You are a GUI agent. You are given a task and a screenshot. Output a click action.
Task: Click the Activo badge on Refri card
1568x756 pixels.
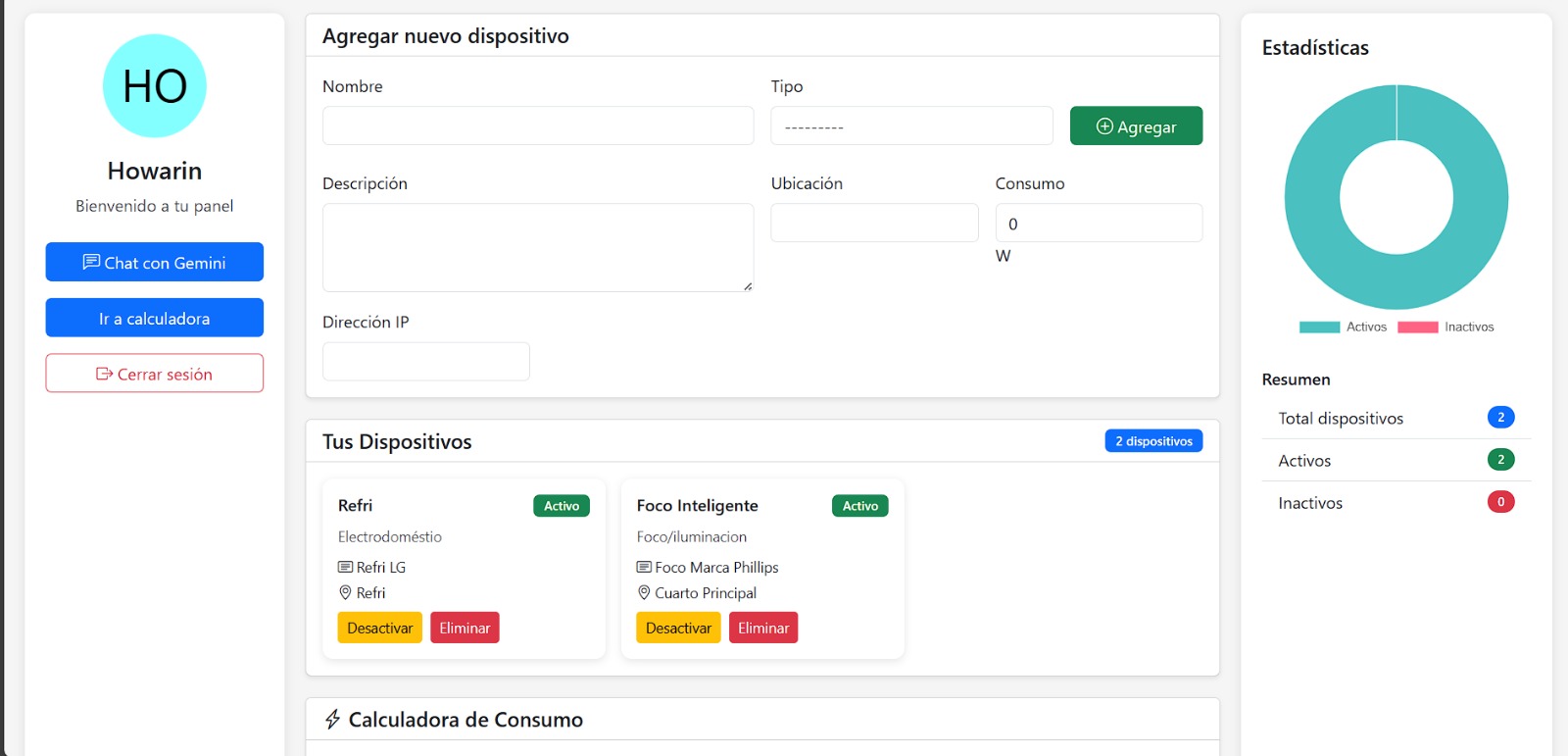[562, 506]
